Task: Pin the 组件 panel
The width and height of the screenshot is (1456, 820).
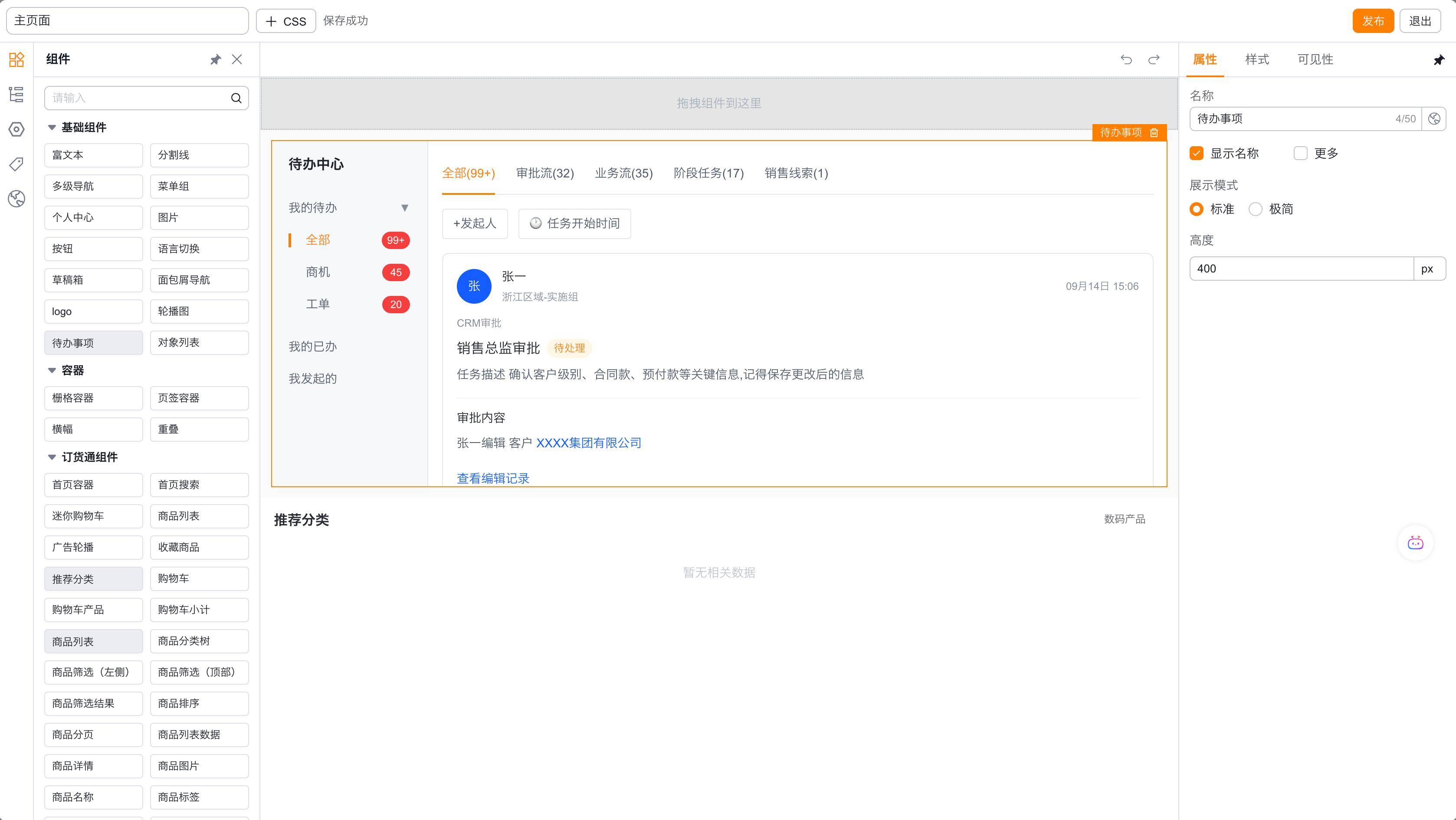Action: pos(215,59)
